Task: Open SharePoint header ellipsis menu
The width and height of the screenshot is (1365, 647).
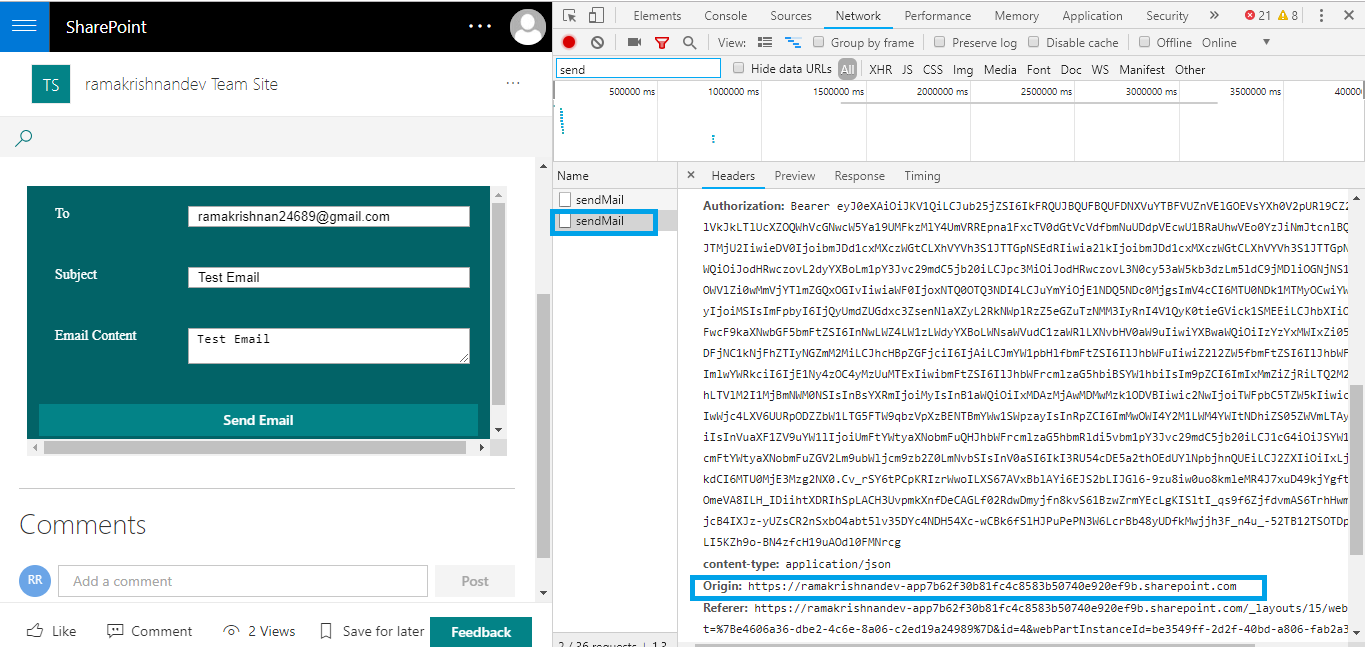Action: [x=480, y=26]
